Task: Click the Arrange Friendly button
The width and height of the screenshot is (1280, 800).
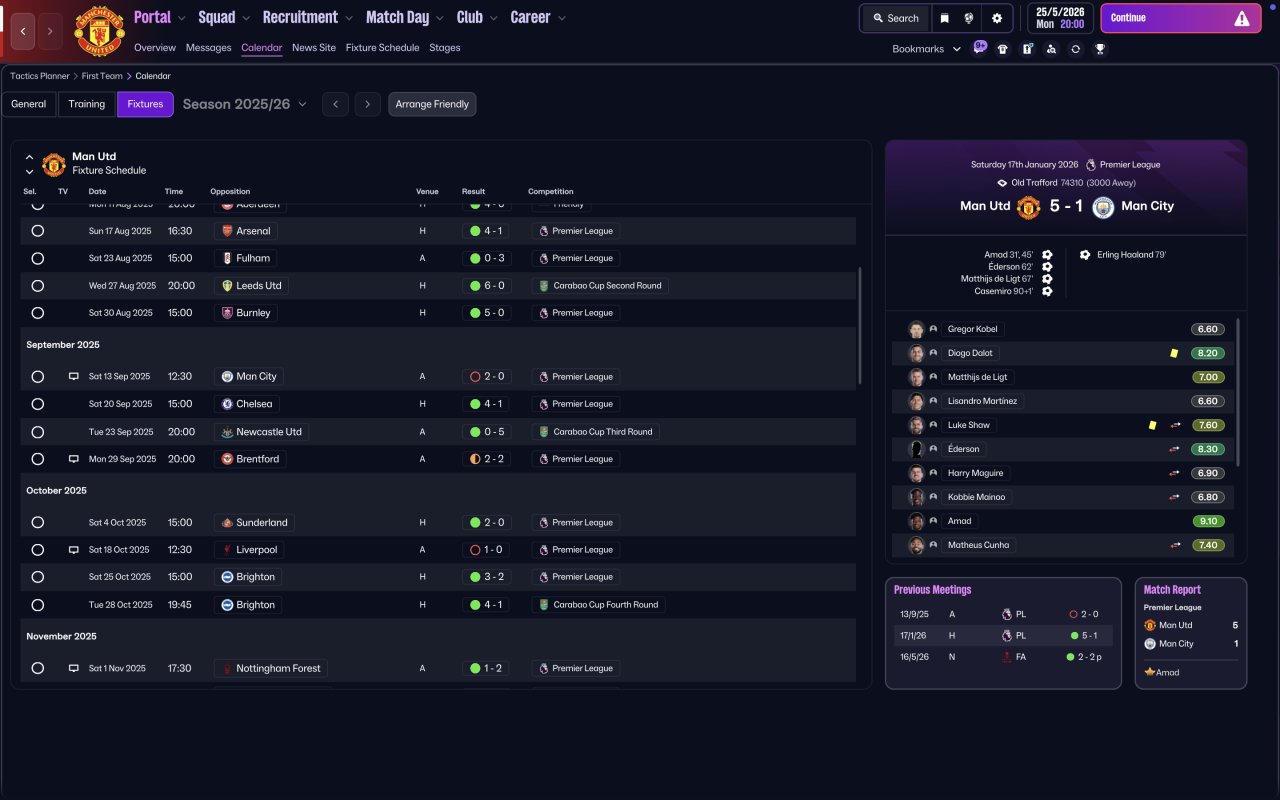Action: 432,104
